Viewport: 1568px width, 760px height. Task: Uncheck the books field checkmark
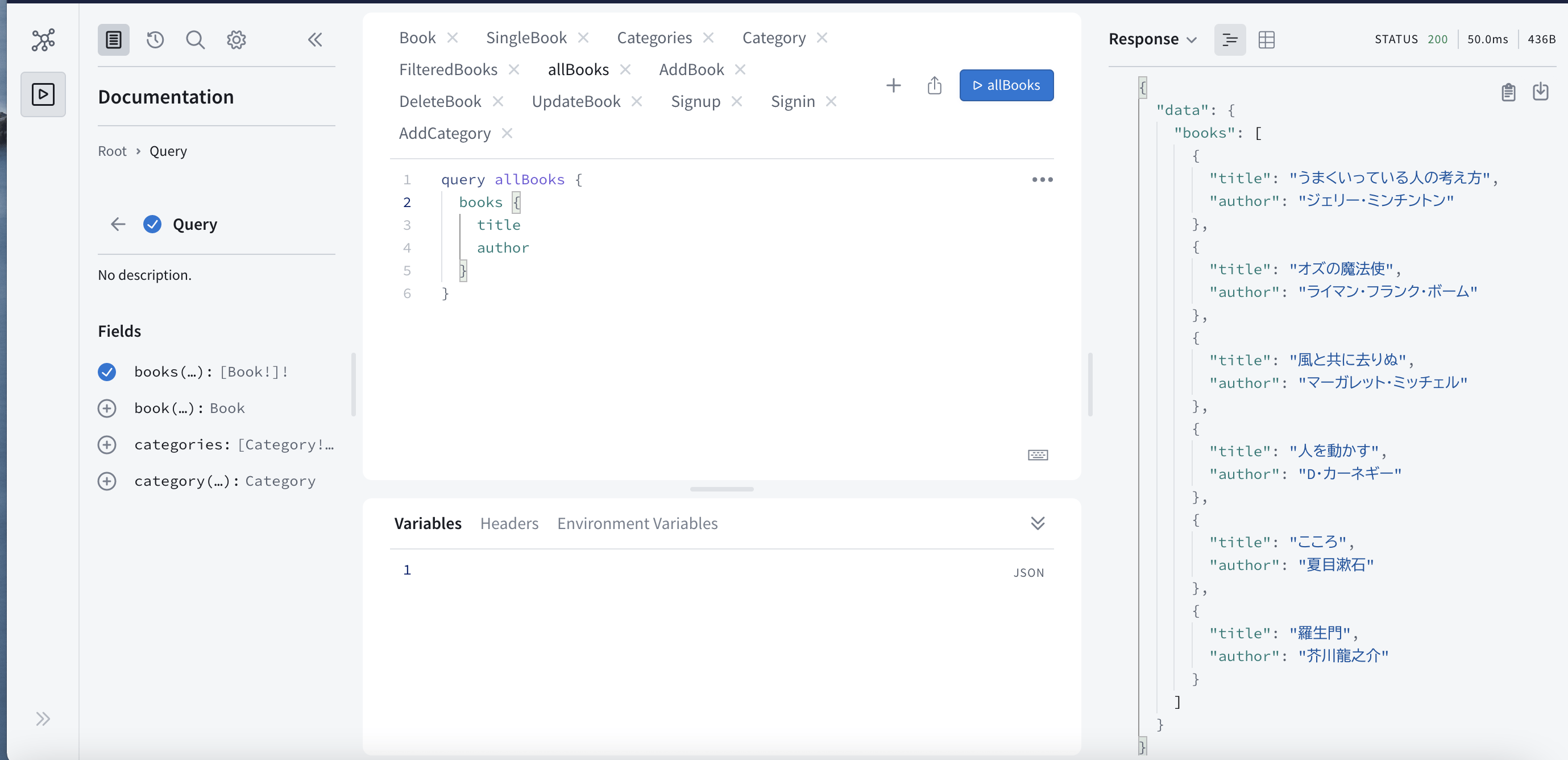pyautogui.click(x=107, y=371)
